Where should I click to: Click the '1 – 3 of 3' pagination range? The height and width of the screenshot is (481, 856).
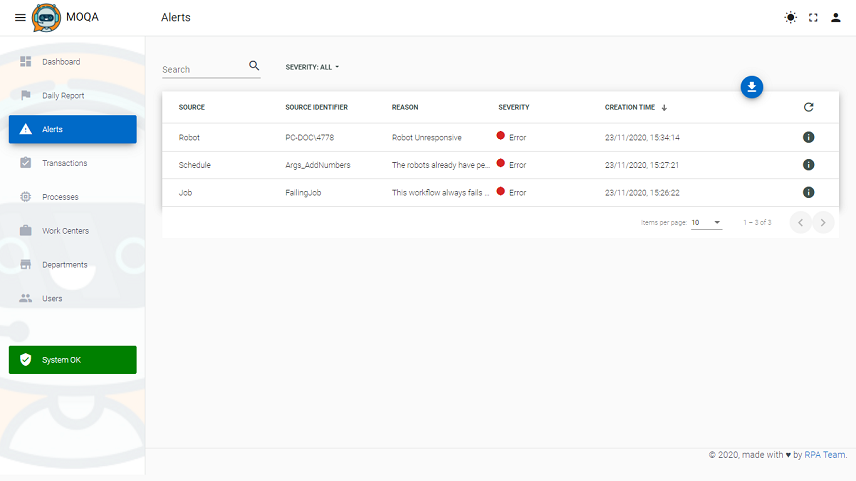click(757, 222)
